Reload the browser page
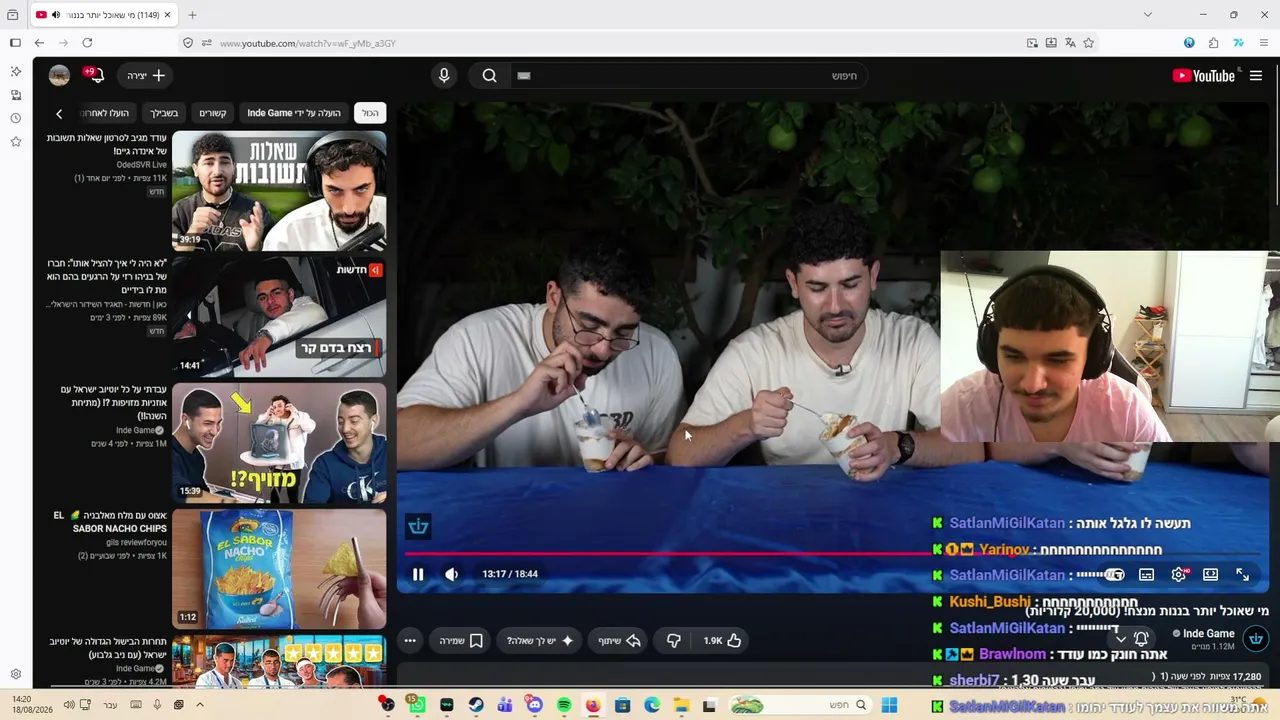The image size is (1280, 720). tap(87, 43)
